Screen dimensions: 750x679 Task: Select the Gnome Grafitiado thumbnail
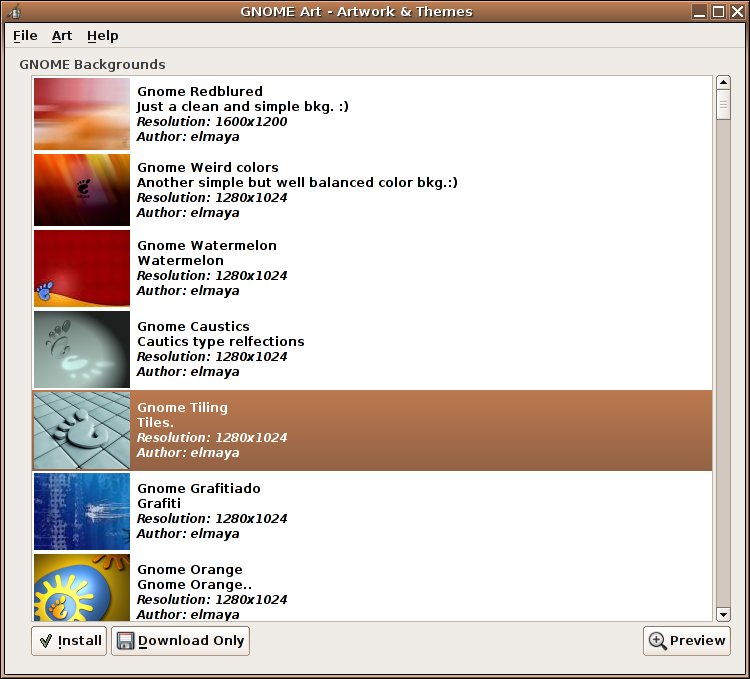(x=82, y=512)
